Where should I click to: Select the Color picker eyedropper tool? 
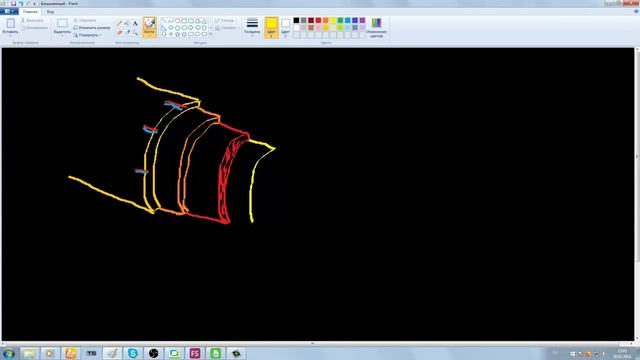pos(127,32)
